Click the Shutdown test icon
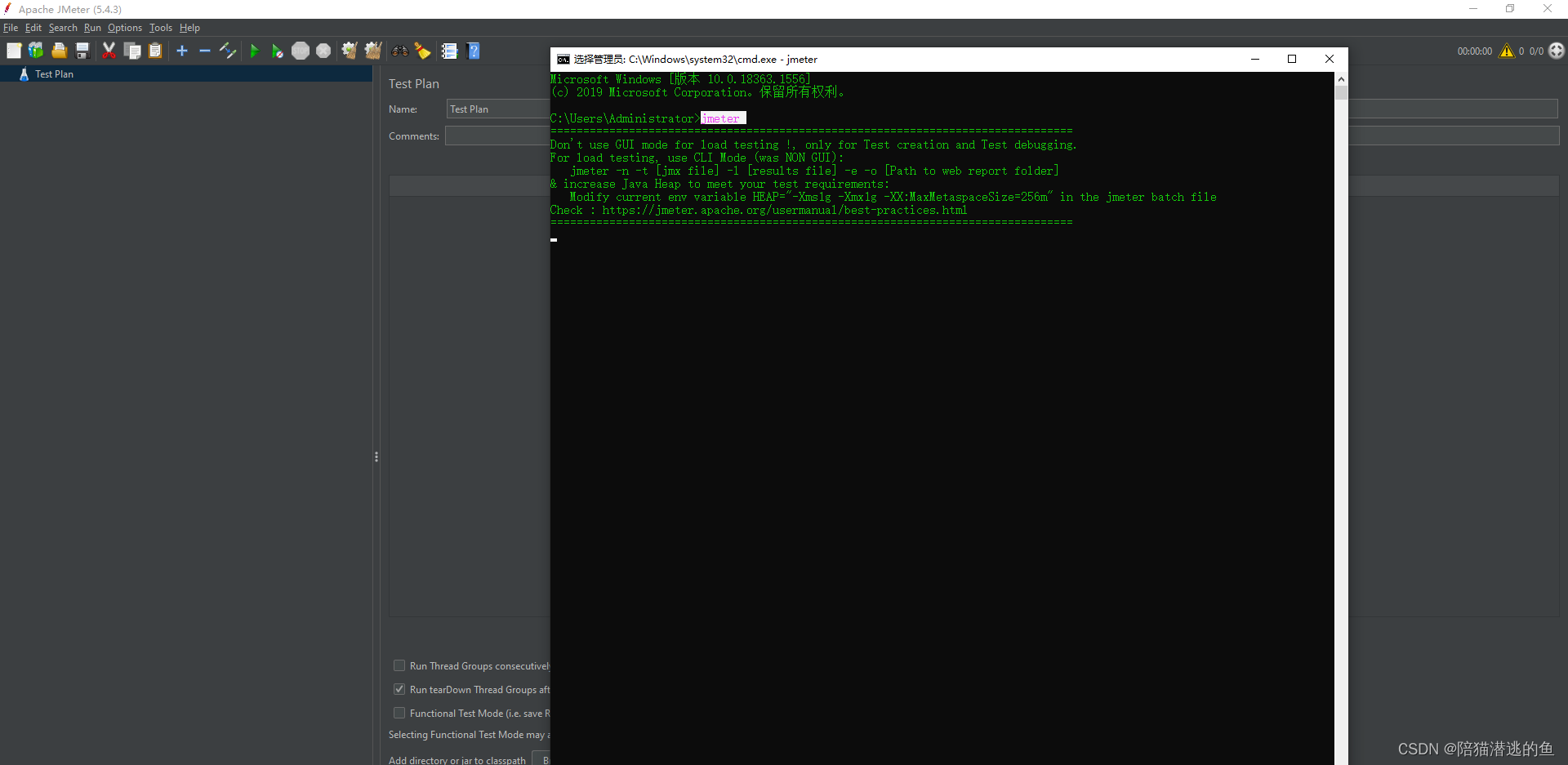Image resolution: width=1568 pixels, height=765 pixels. coord(323,51)
